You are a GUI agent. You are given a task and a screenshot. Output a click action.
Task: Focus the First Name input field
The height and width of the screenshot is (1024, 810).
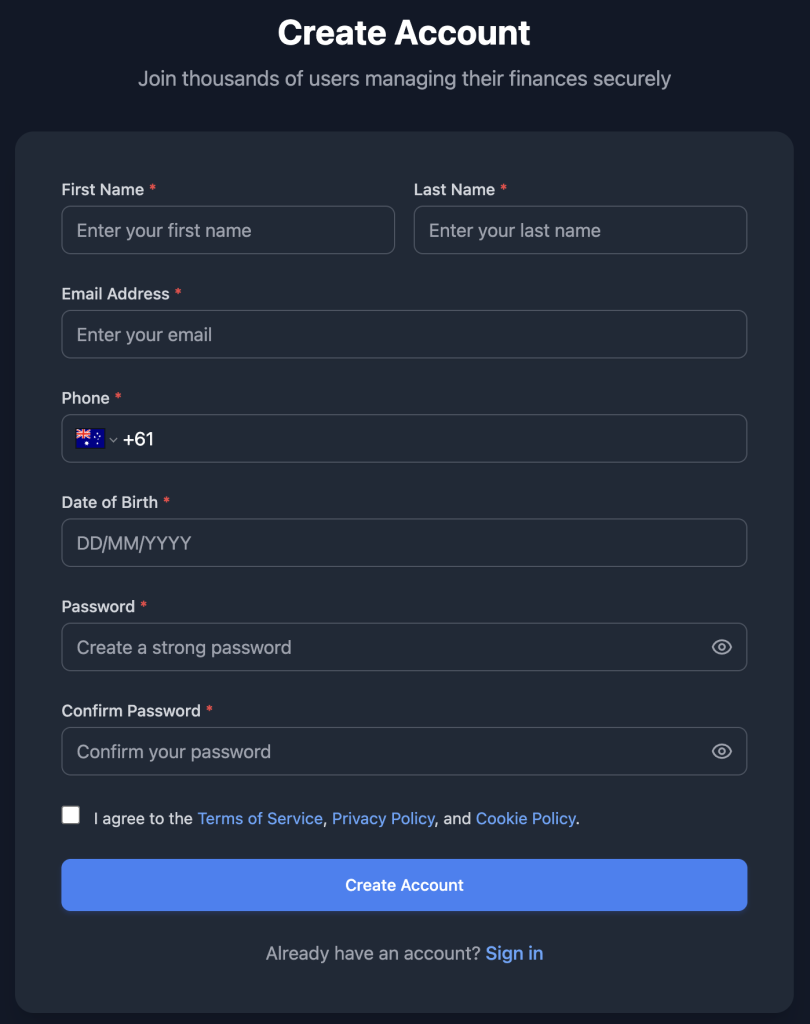pyautogui.click(x=228, y=230)
